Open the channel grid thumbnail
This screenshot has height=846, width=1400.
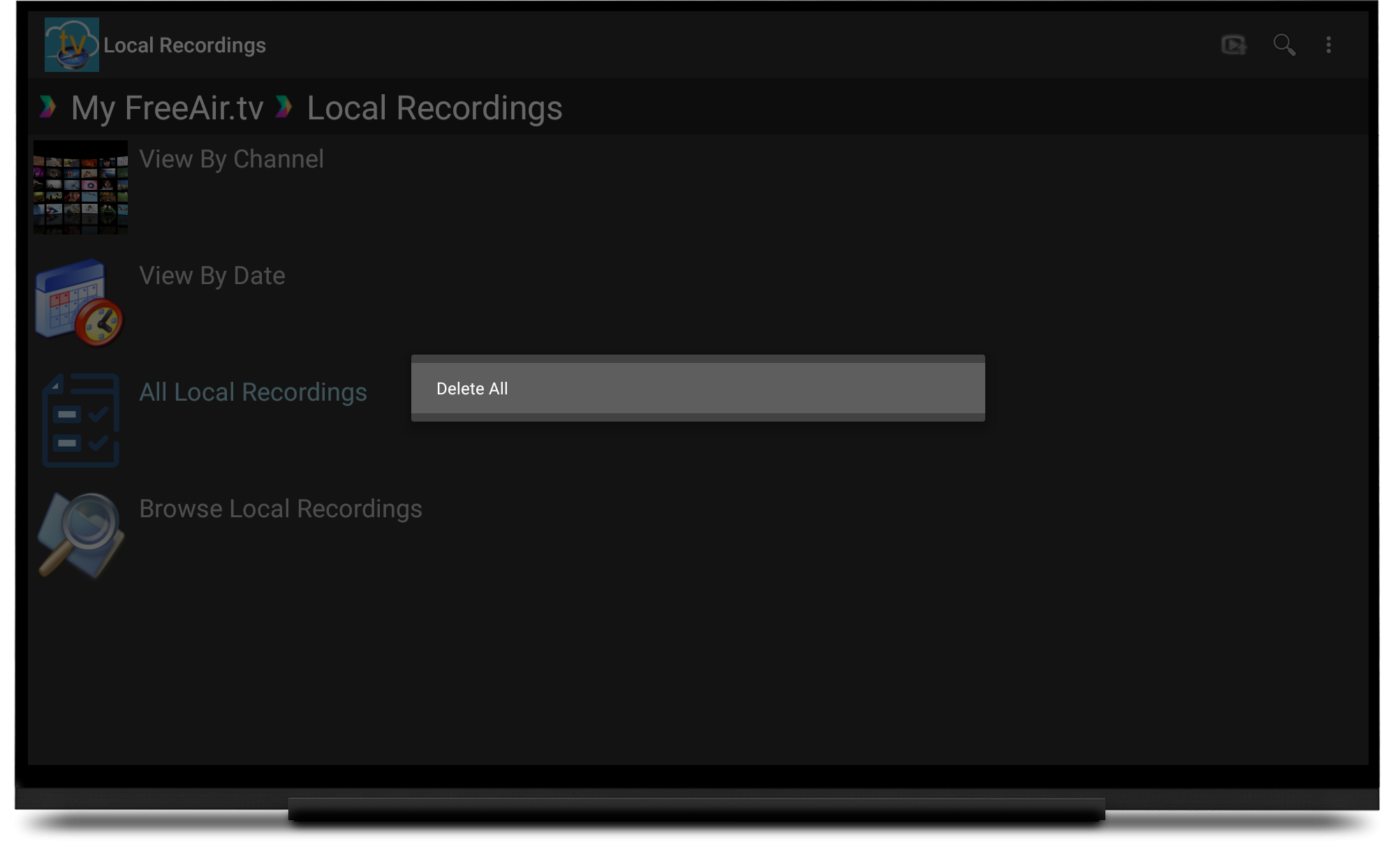80,187
